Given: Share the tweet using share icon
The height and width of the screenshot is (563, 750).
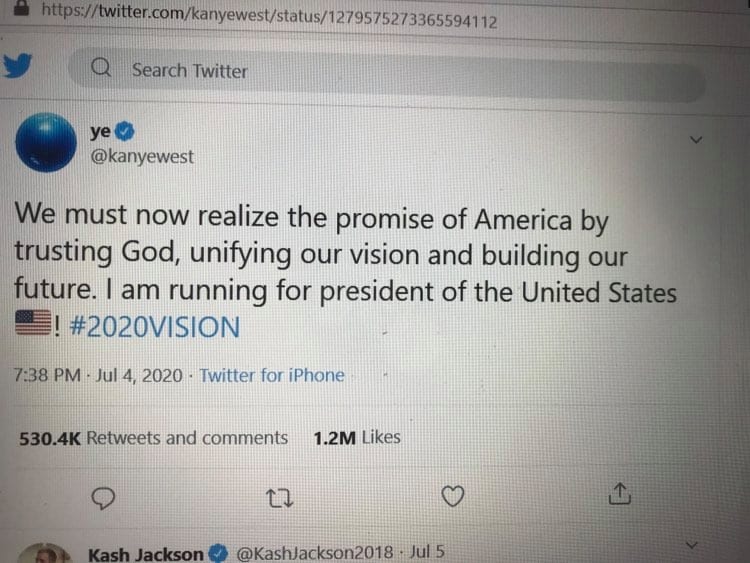Looking at the screenshot, I should (x=620, y=494).
